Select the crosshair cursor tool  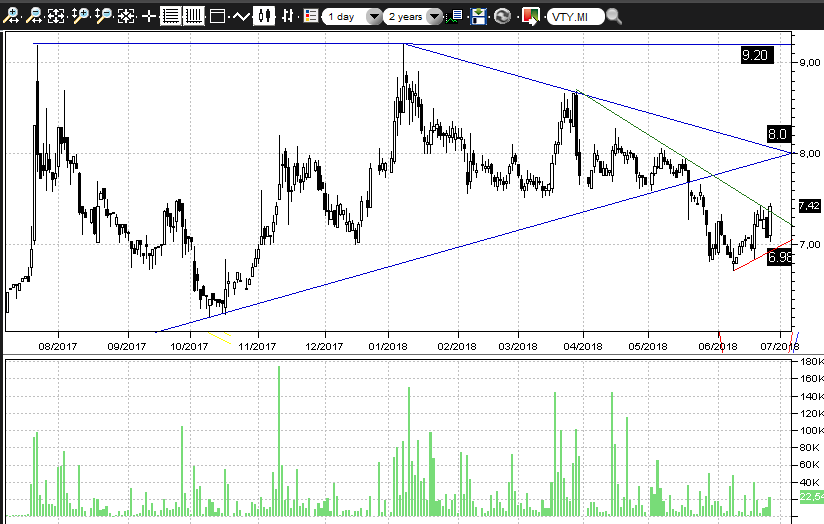[x=149, y=16]
